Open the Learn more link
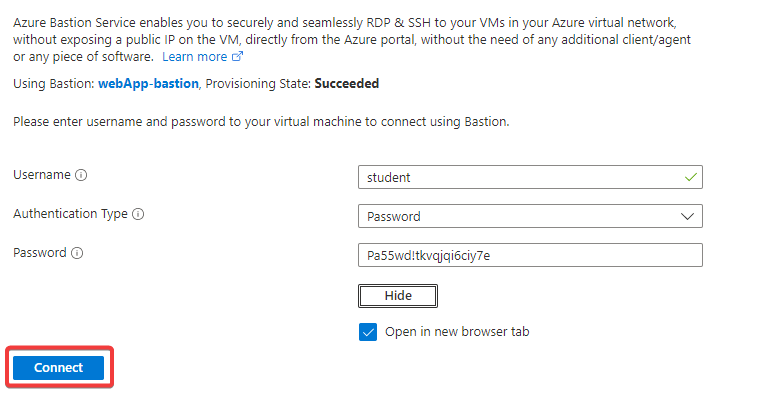 pyautogui.click(x=194, y=57)
